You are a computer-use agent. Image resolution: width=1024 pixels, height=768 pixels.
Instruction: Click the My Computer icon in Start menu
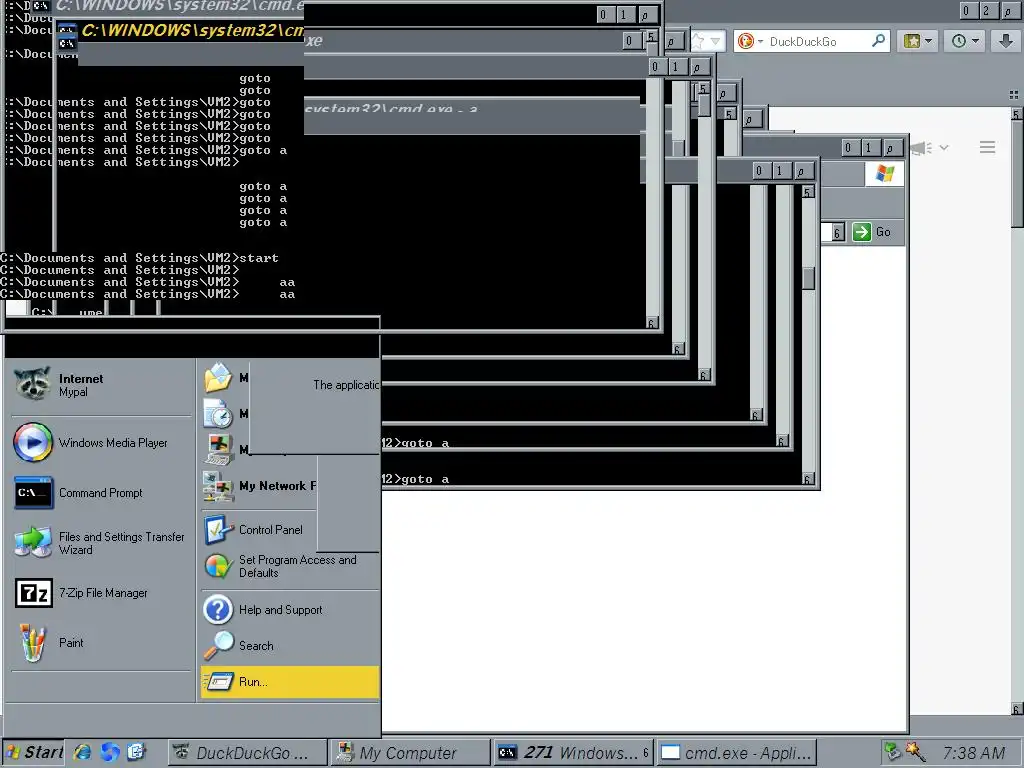[x=219, y=449]
